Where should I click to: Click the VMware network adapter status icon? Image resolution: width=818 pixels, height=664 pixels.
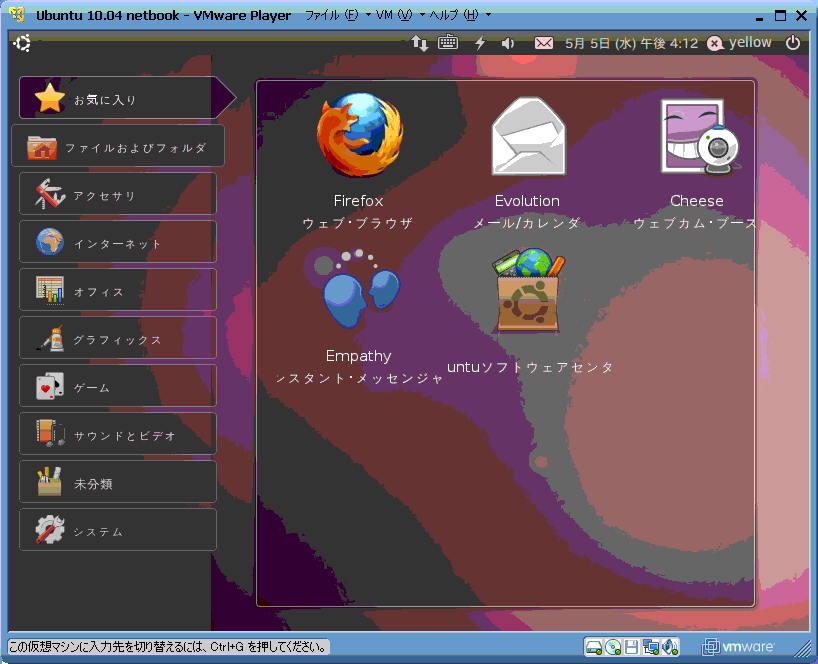(651, 647)
